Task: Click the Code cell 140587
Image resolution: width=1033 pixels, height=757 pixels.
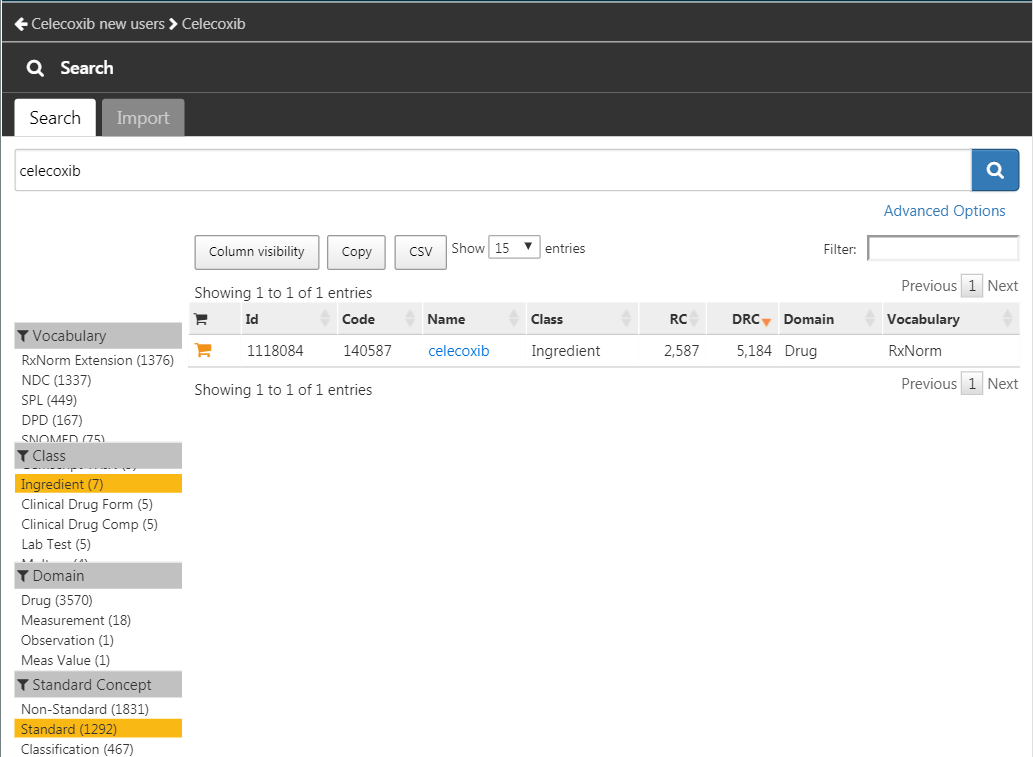Action: click(x=367, y=351)
